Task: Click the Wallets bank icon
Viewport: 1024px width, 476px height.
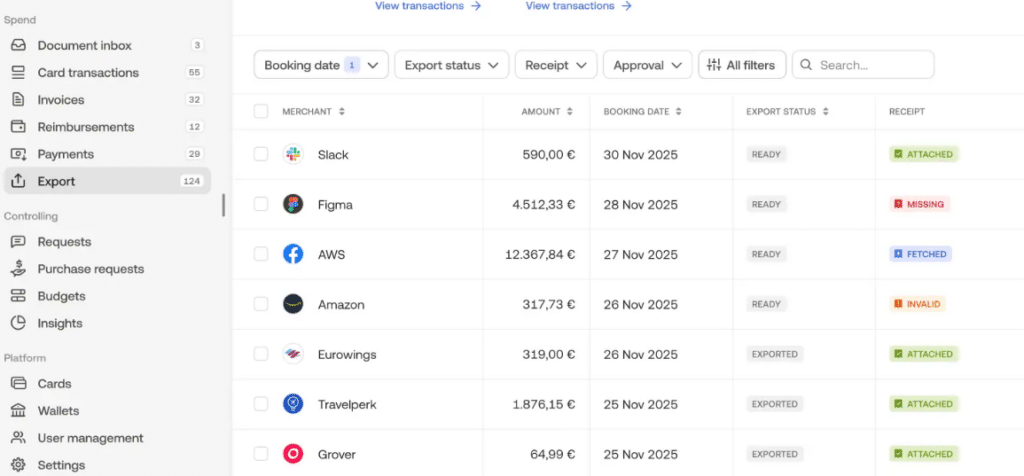Action: coord(18,411)
